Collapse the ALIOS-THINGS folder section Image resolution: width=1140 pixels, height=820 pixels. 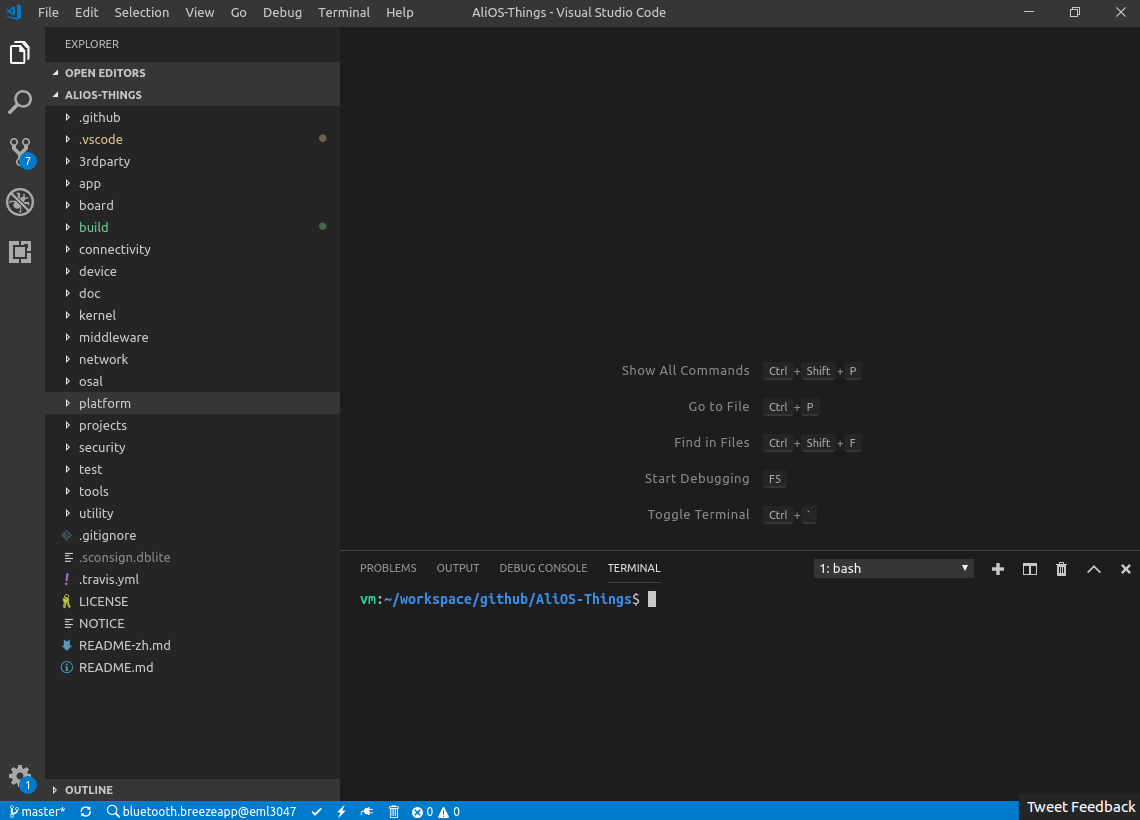point(192,95)
